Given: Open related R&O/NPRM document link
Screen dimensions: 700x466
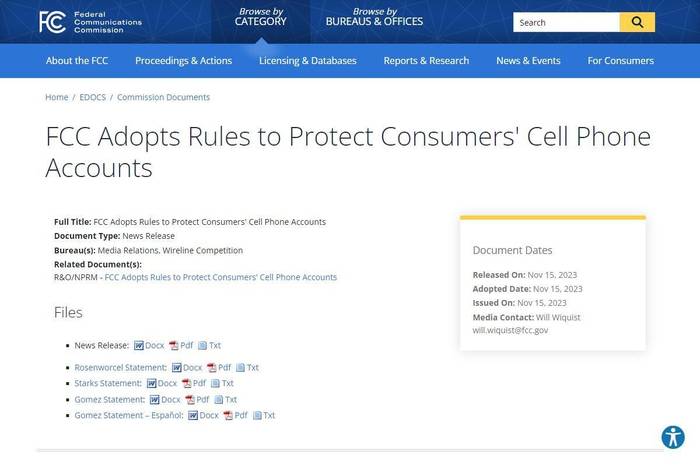Looking at the screenshot, I should pos(221,277).
